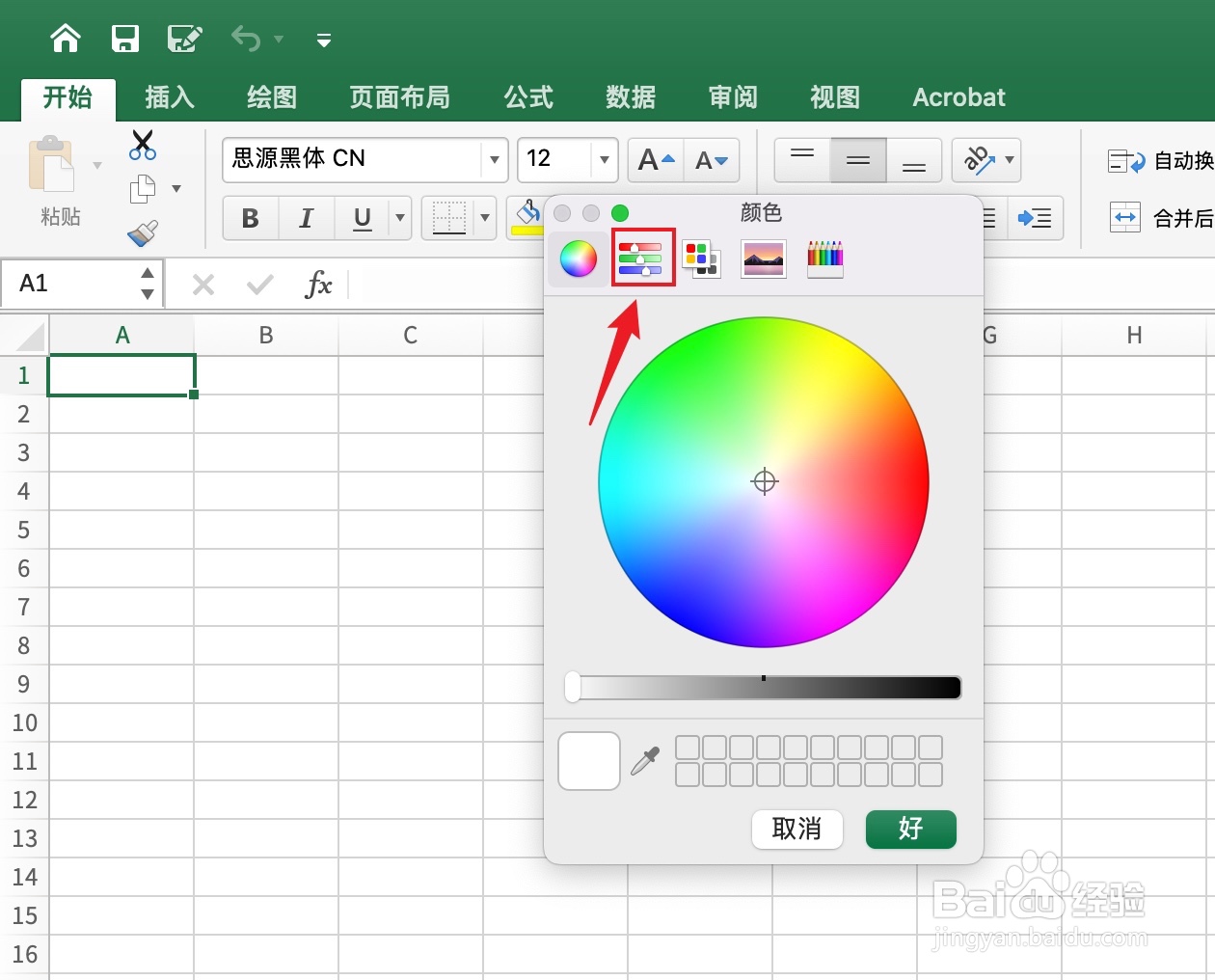Screen dimensions: 1215x980
Task: Click the current color white swatch
Action: [589, 761]
